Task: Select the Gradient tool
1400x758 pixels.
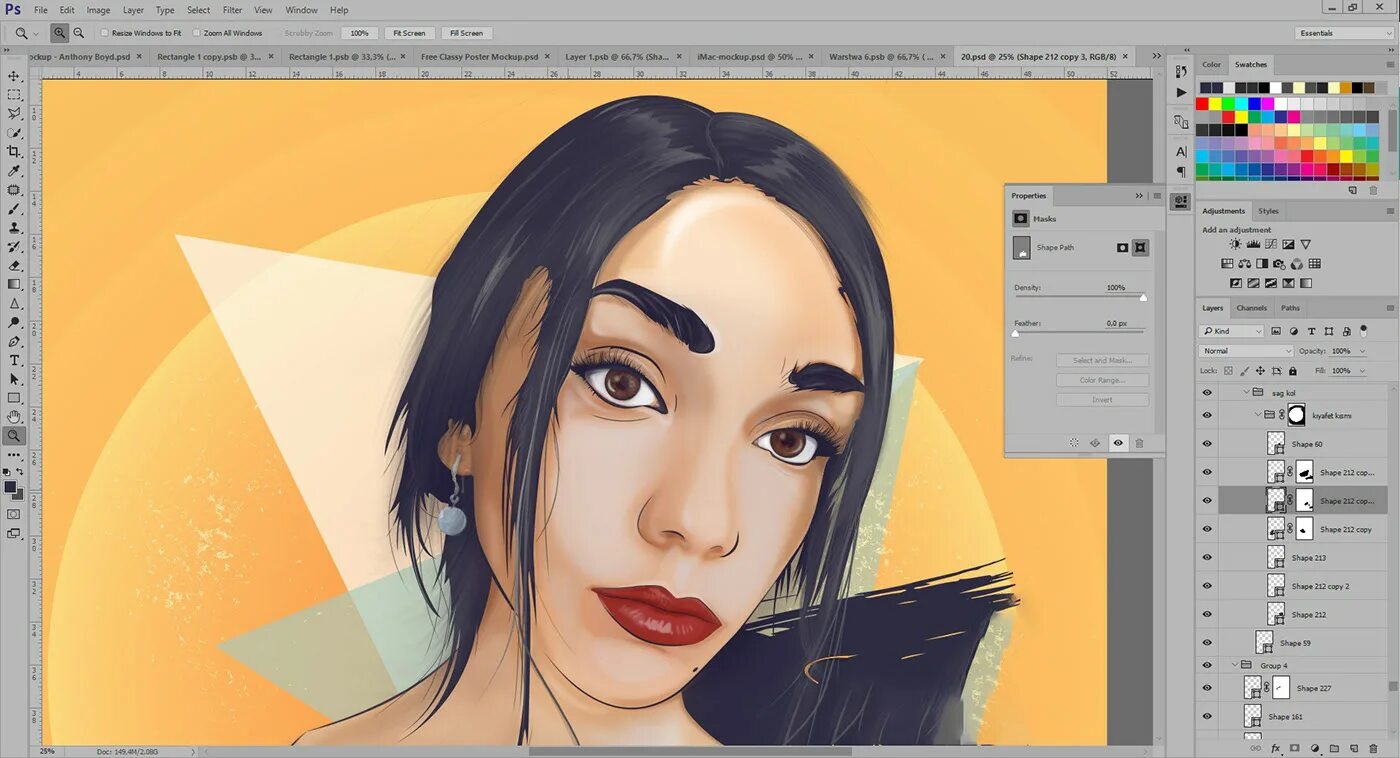Action: point(14,284)
